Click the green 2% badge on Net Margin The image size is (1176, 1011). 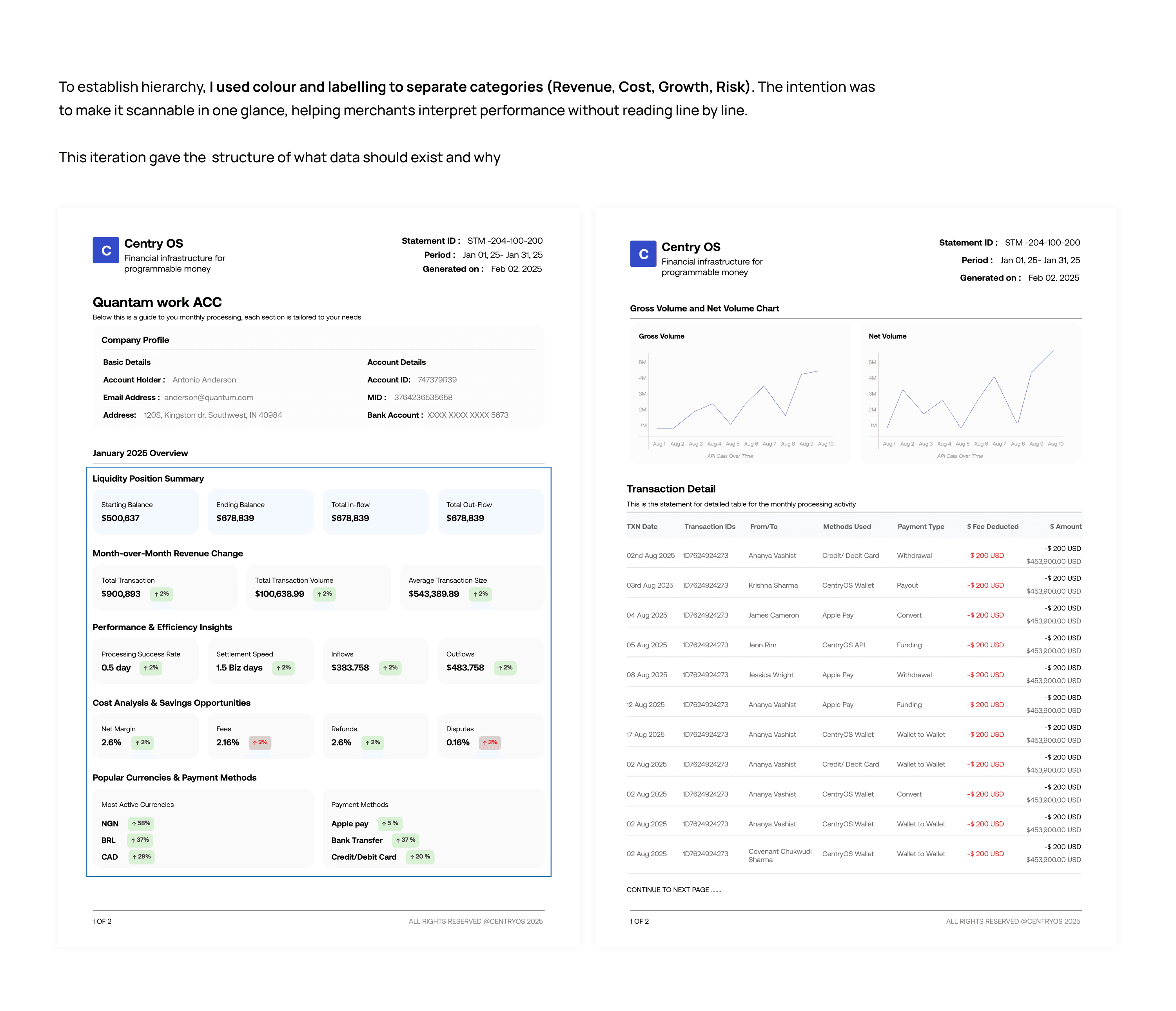tap(143, 742)
